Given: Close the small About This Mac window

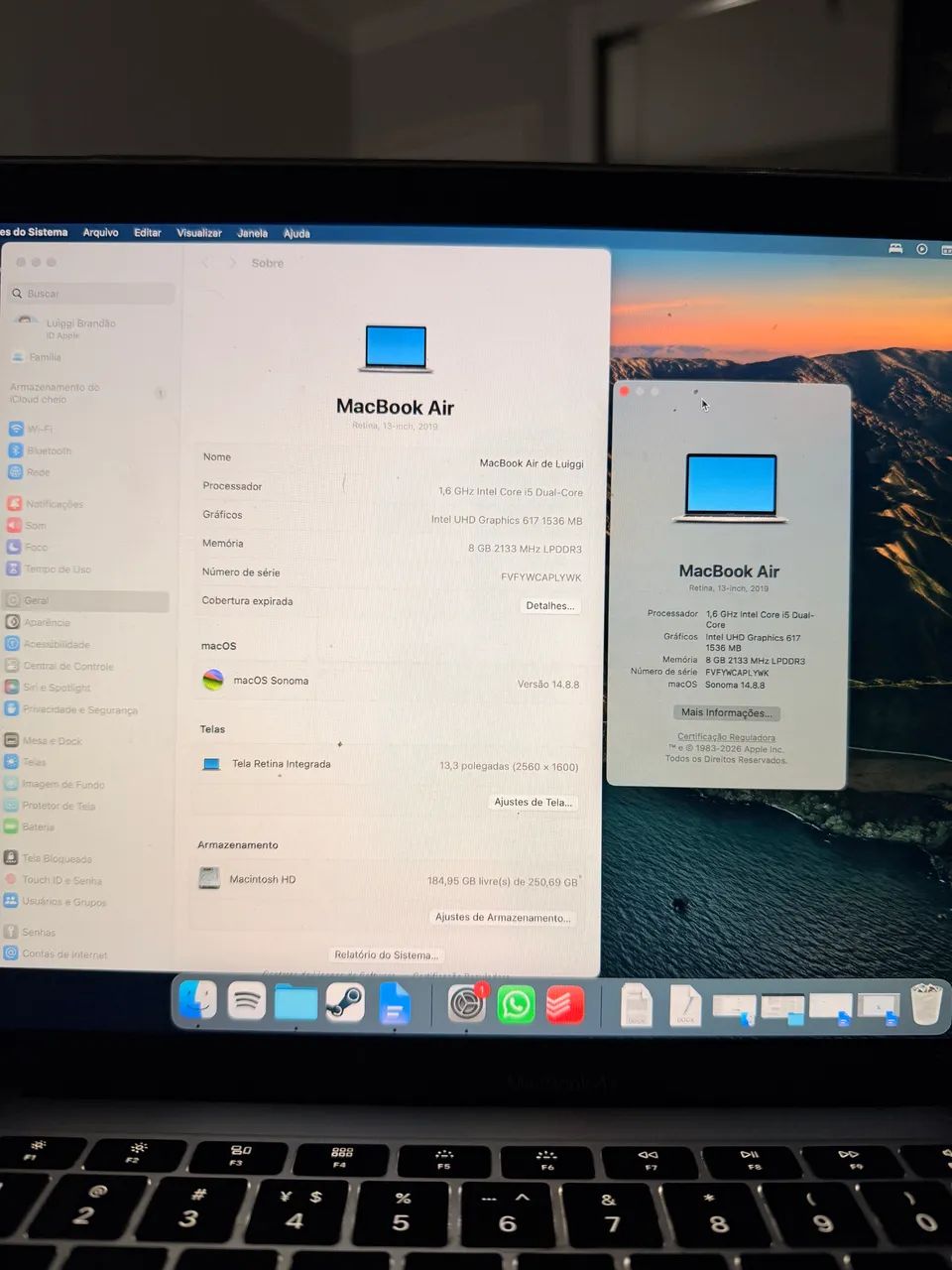Looking at the screenshot, I should 625,392.
